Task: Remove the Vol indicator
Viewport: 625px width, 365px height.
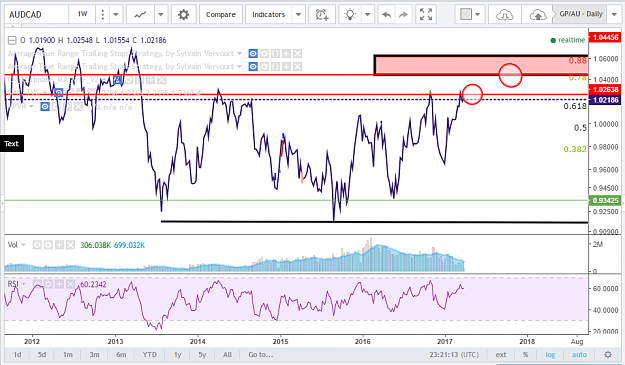Action: click(x=70, y=245)
